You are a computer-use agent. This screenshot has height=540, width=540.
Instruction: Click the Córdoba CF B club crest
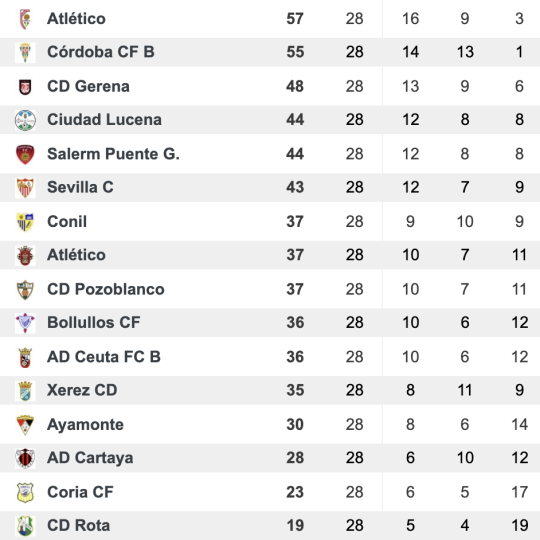pyautogui.click(x=25, y=52)
